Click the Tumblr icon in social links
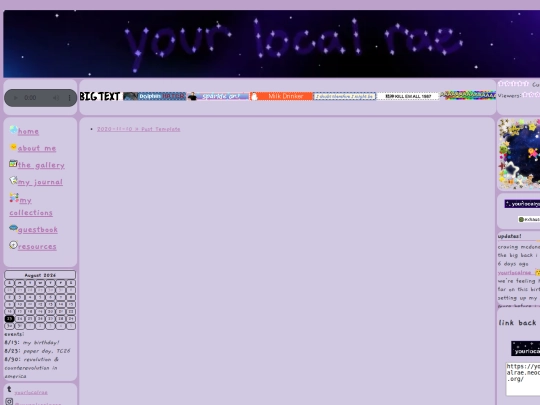 click(x=9, y=390)
